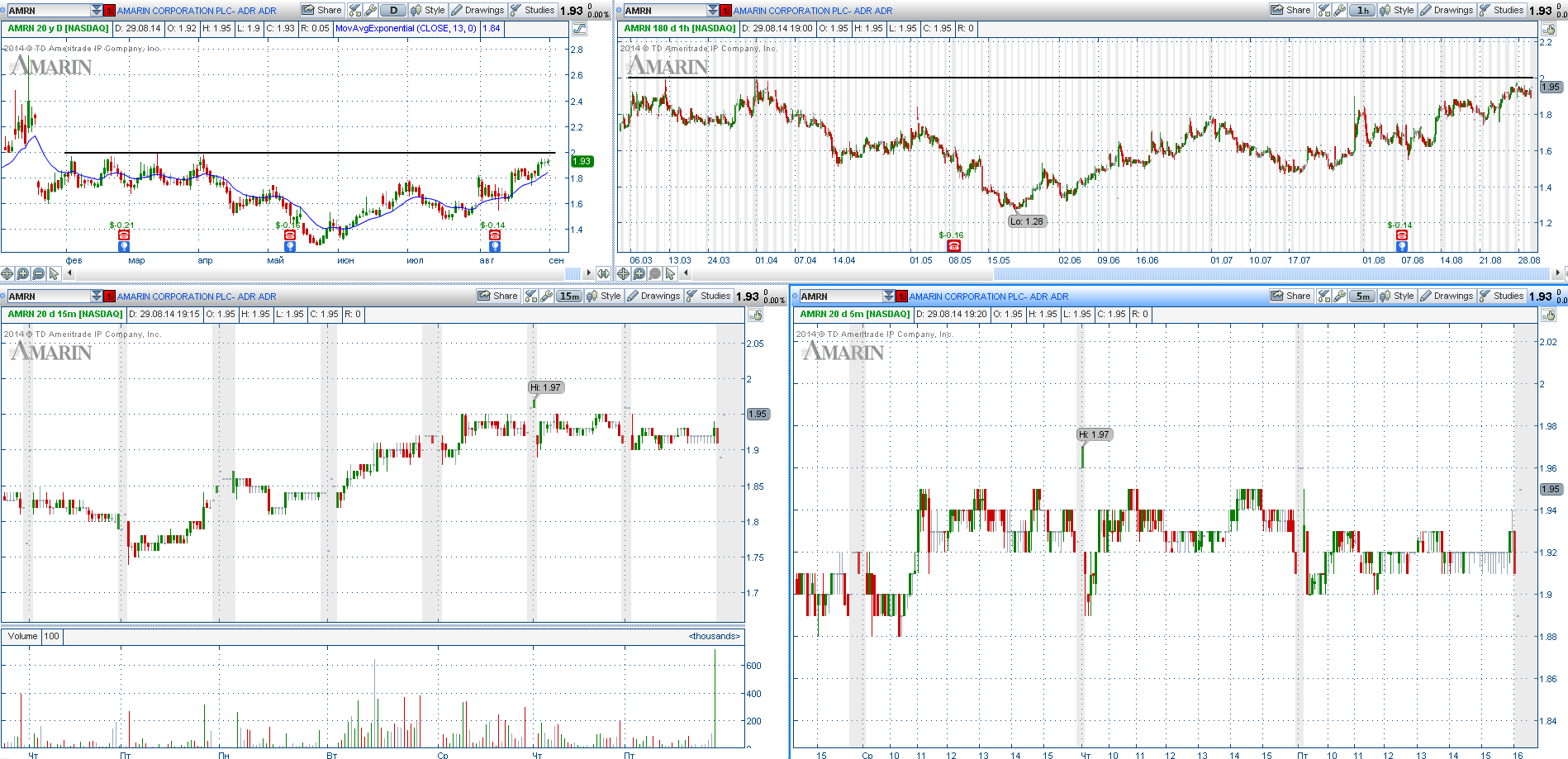Open symbol dropdown arrow on 1h chart
1568x759 pixels.
tap(713, 11)
